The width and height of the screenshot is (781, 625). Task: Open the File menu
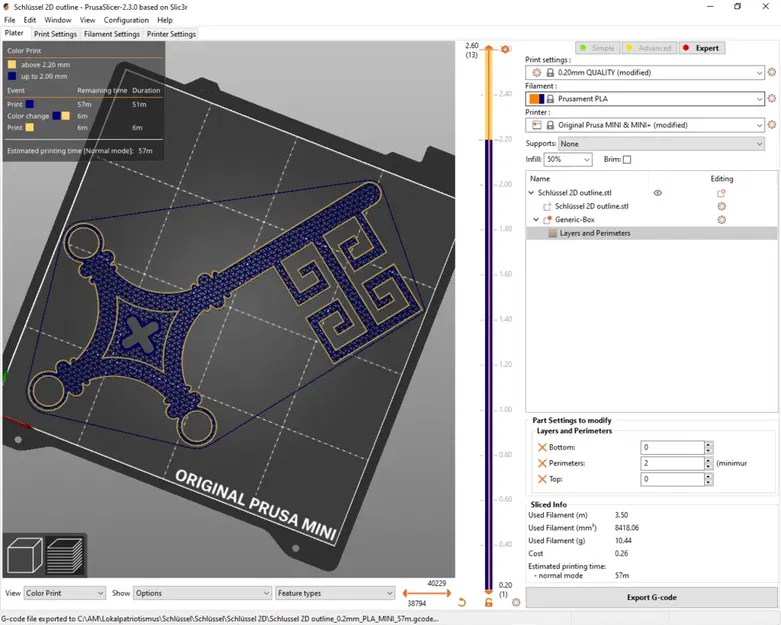click(9, 20)
